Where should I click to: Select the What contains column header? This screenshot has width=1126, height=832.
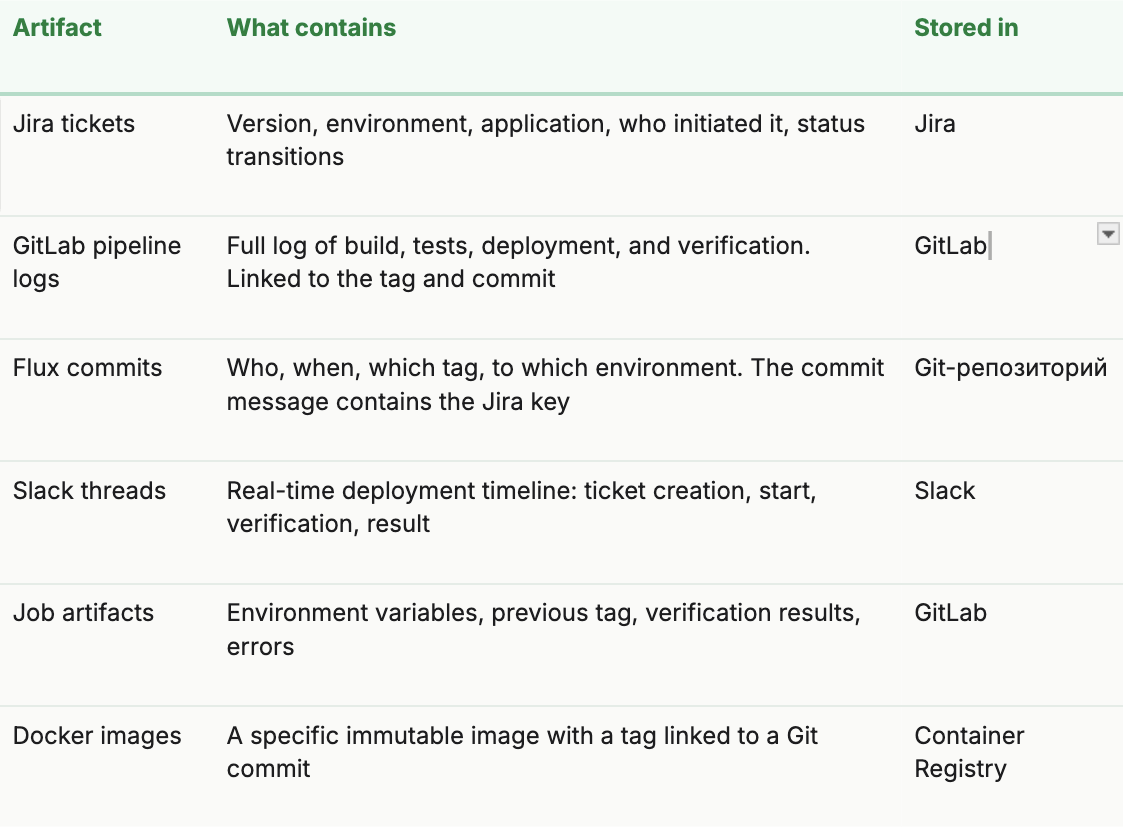point(311,28)
